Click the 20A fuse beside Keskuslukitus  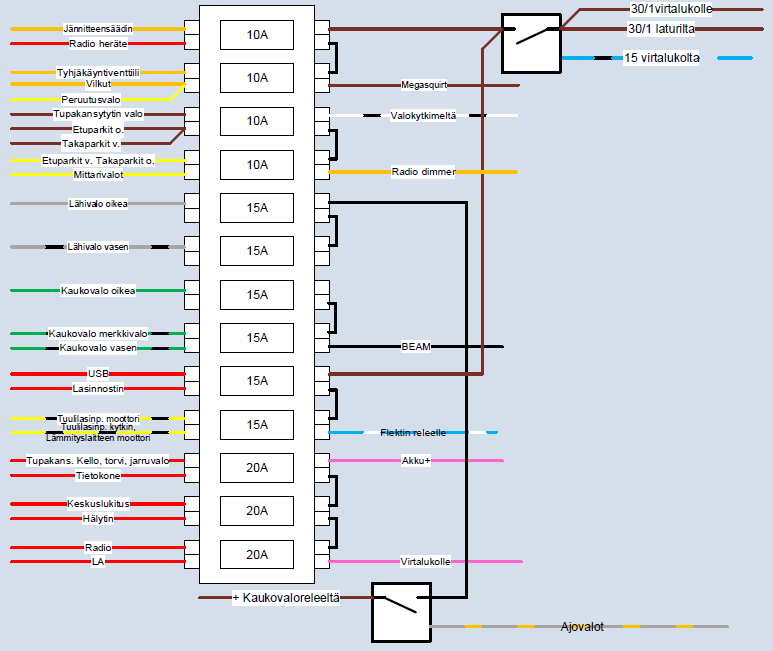pos(257,511)
